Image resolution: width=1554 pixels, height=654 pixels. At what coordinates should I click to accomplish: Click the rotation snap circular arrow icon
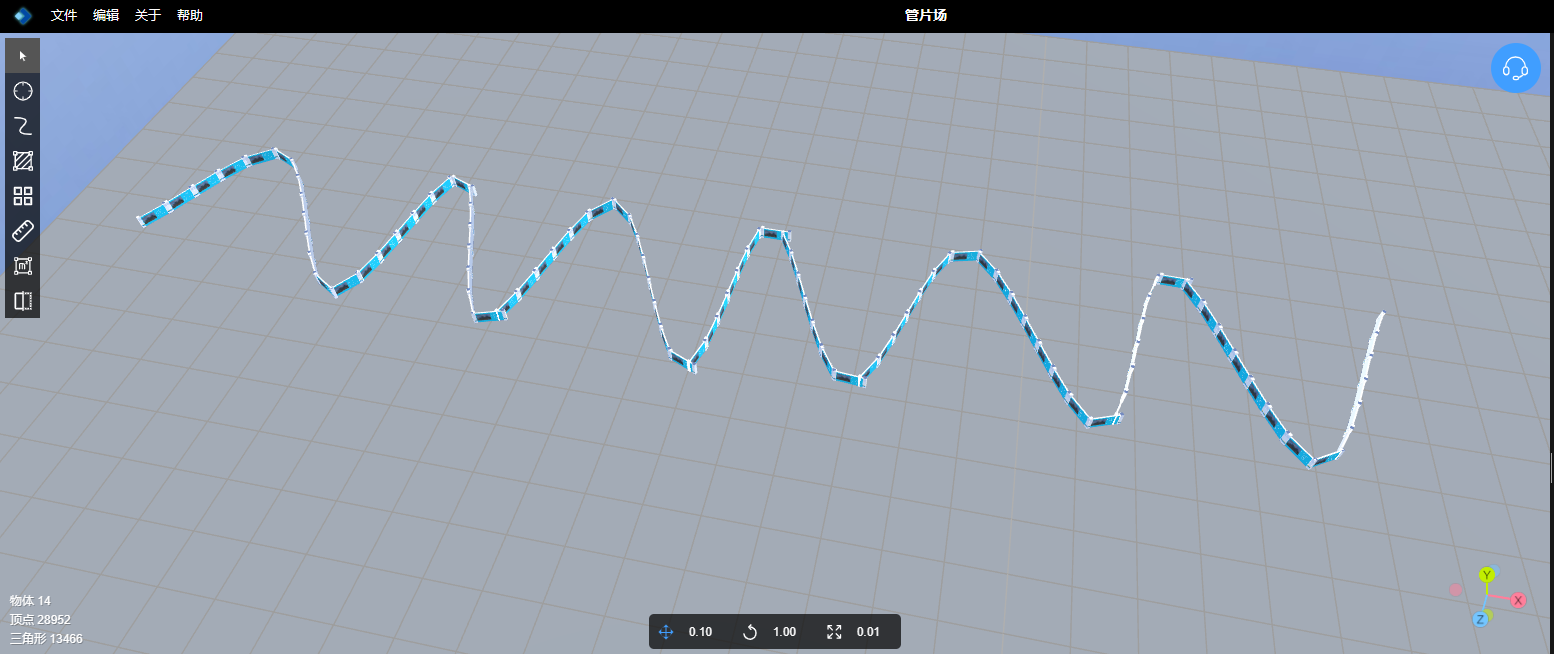[x=750, y=632]
